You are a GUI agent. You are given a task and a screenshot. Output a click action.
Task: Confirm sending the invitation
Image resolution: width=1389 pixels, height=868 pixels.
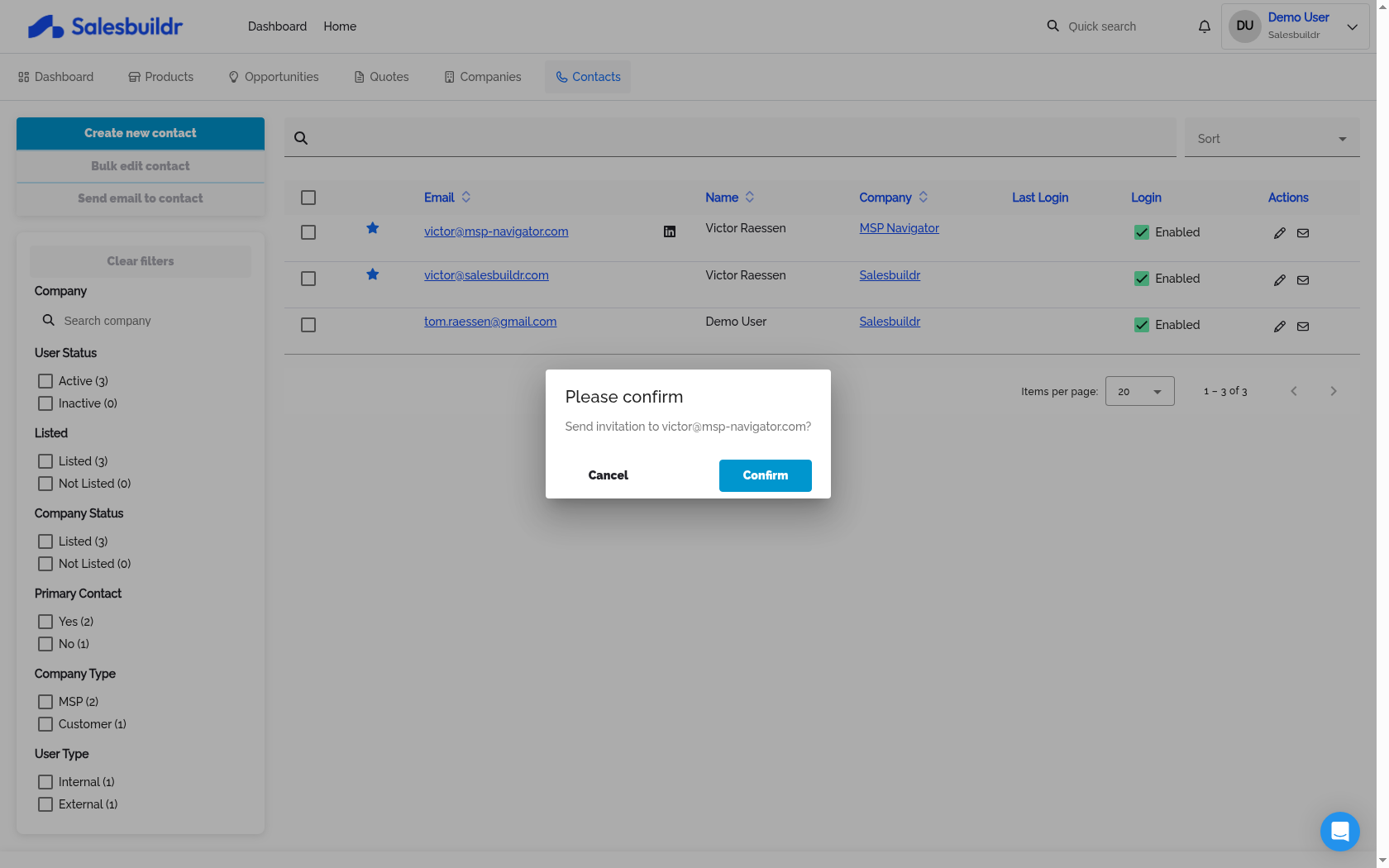click(x=766, y=475)
